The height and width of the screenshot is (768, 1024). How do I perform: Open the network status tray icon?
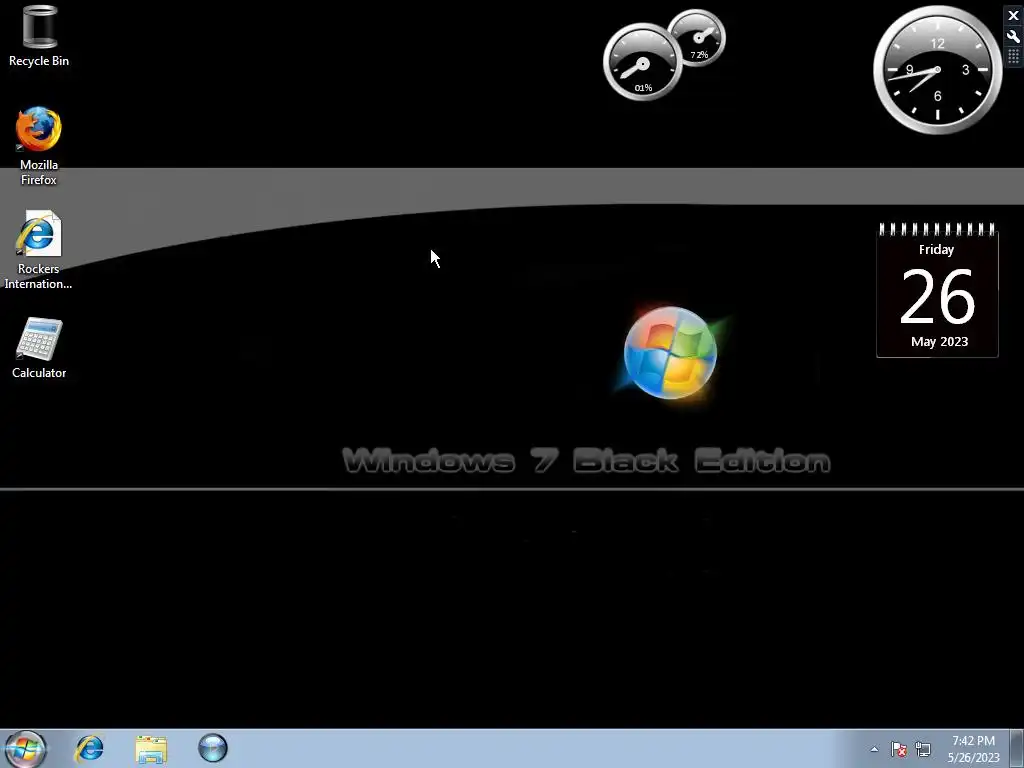point(923,749)
